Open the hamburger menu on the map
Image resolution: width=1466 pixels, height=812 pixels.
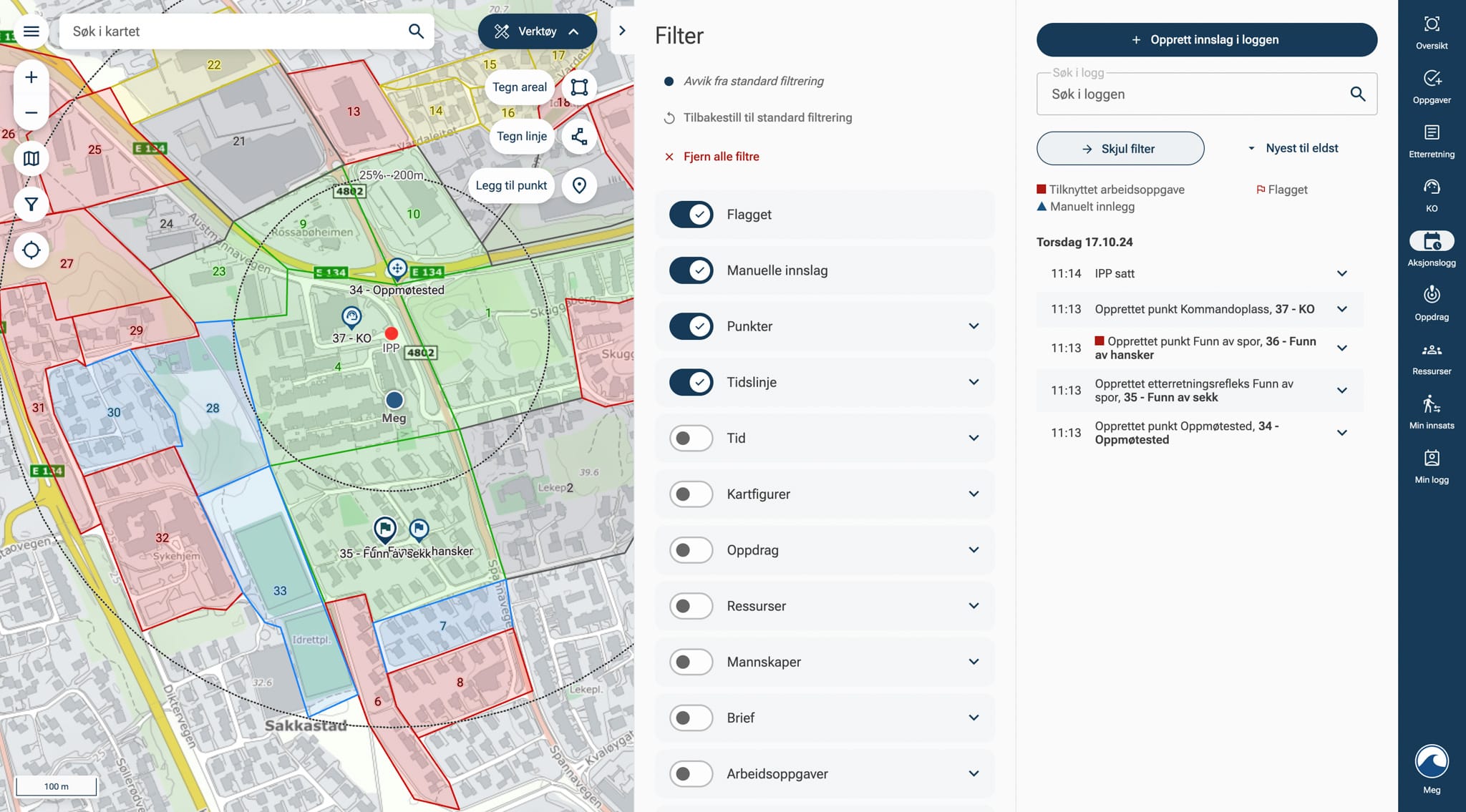[x=31, y=31]
